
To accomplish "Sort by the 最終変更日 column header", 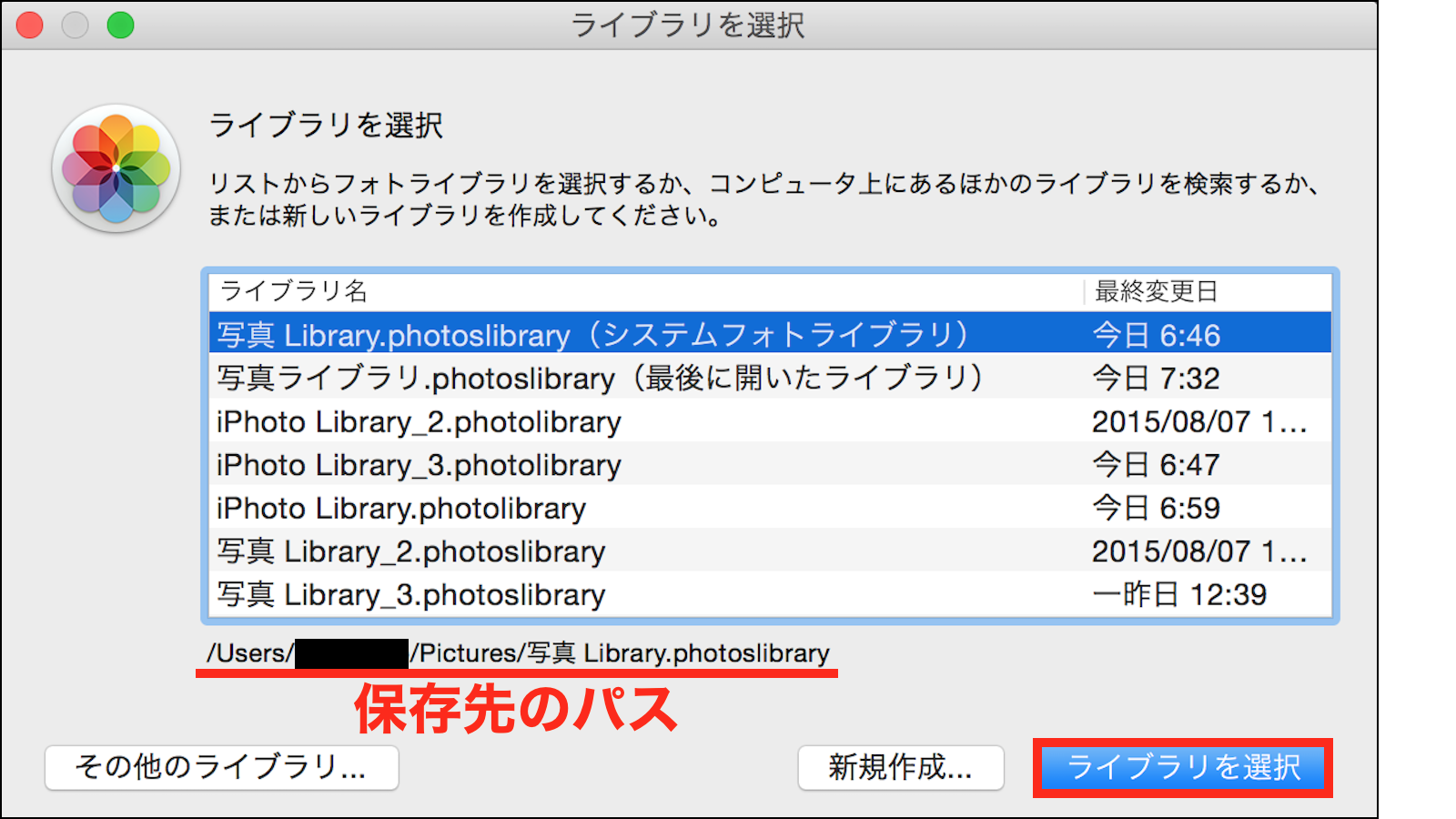I will pyautogui.click(x=1208, y=291).
